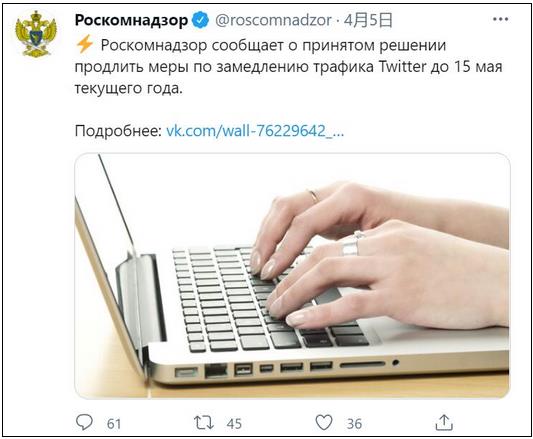Like the tweet with the heart icon
Viewport: 533px width, 439px height.
click(x=324, y=423)
